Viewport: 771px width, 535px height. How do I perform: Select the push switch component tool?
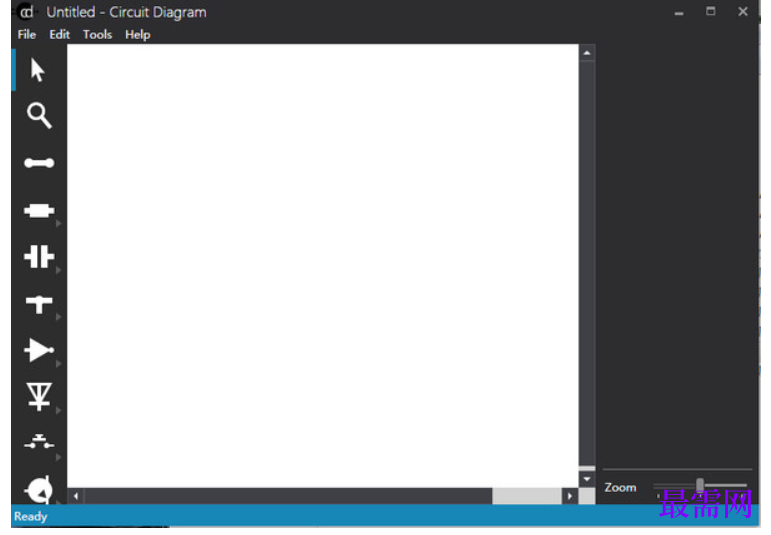pos(39,443)
